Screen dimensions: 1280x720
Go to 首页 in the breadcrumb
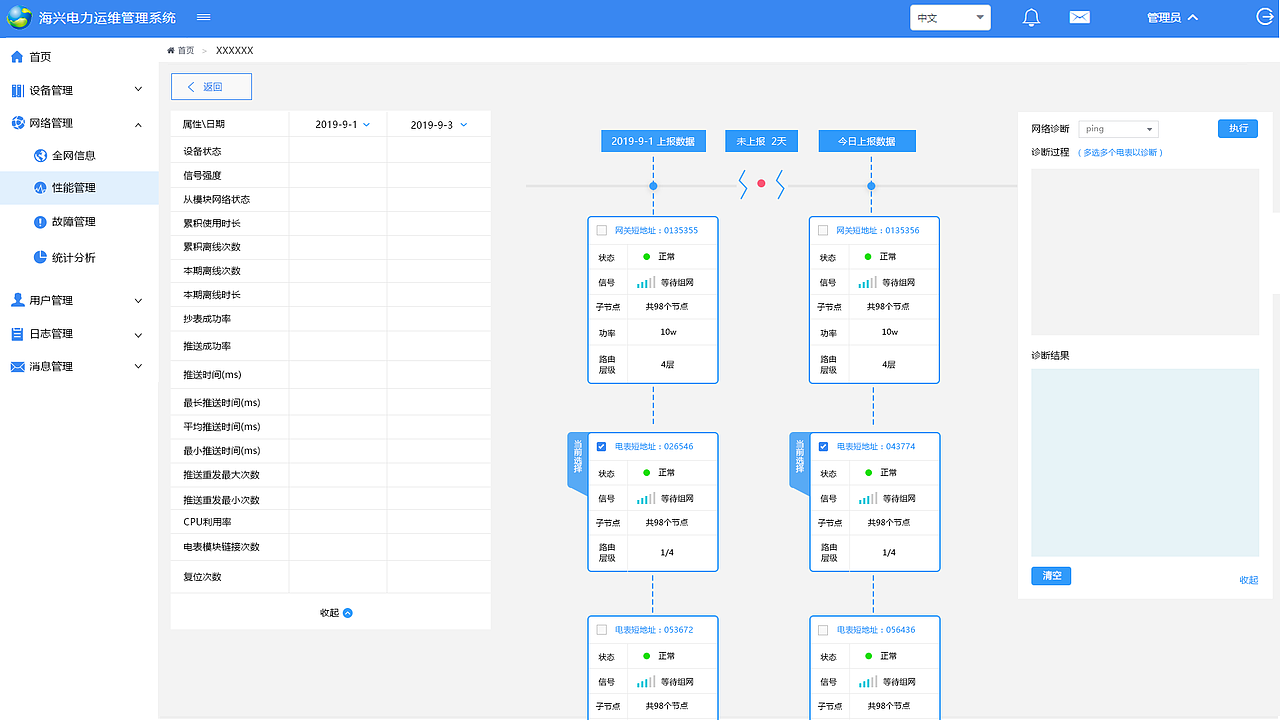point(181,50)
